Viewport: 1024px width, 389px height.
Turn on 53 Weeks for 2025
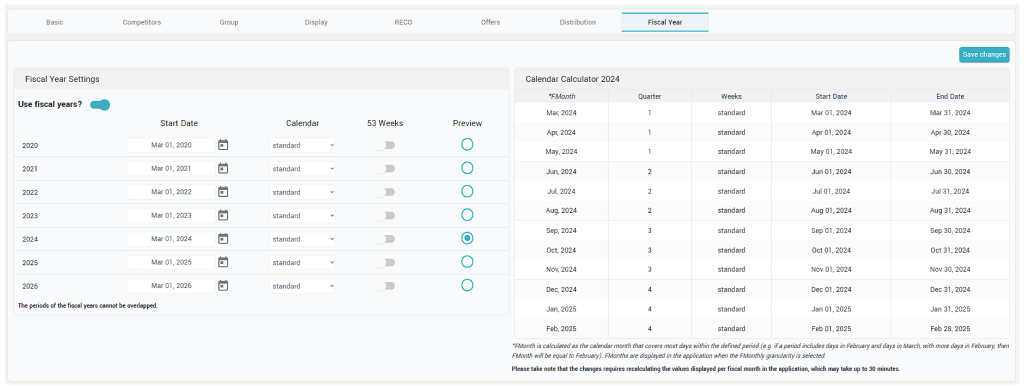[385, 262]
